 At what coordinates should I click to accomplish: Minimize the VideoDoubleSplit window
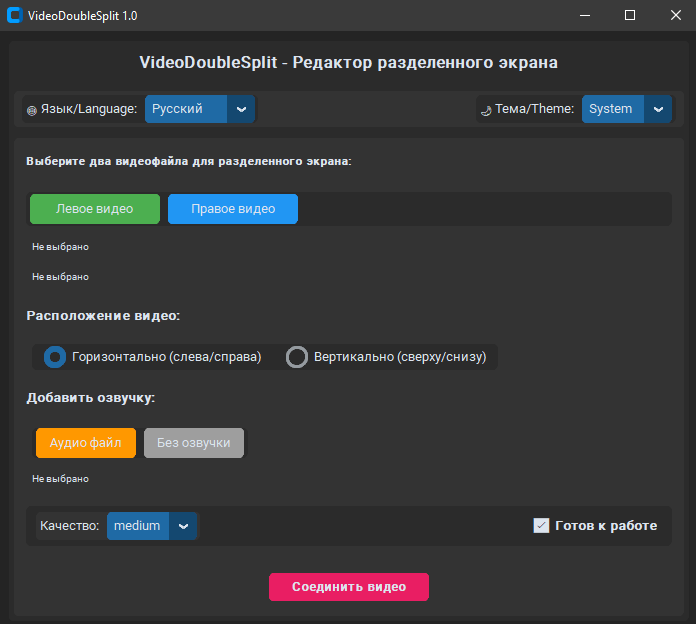click(584, 15)
